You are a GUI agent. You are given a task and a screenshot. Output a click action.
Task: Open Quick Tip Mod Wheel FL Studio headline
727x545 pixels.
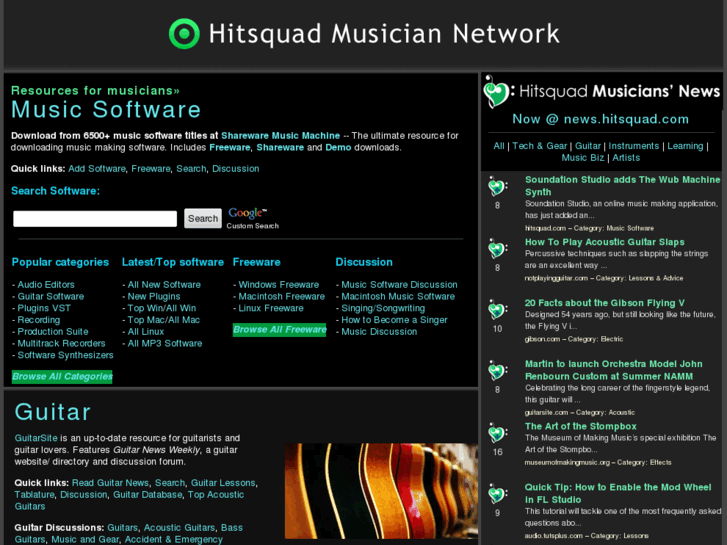click(618, 494)
